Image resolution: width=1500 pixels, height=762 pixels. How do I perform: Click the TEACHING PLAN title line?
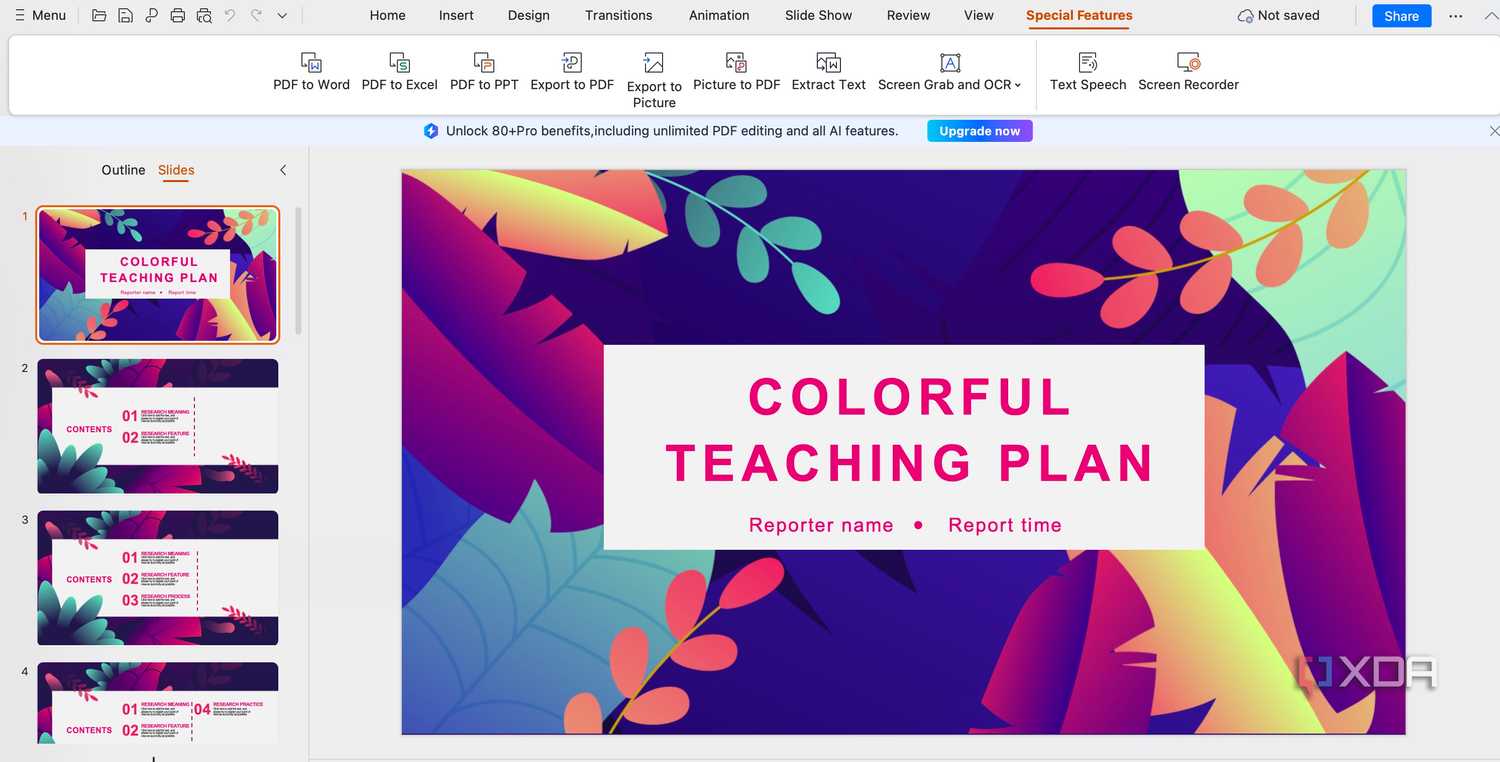tap(910, 464)
